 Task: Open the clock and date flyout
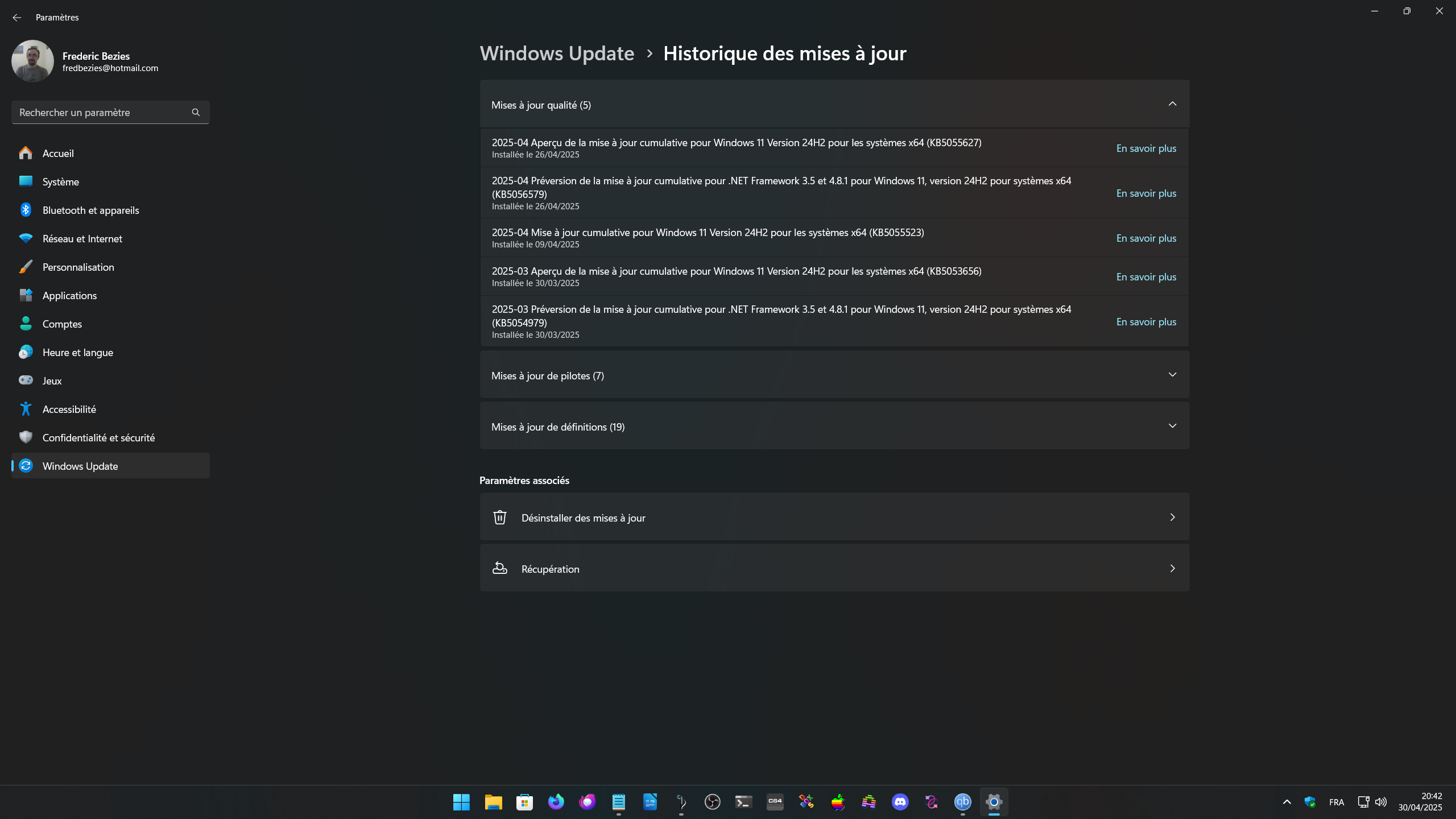point(1420,802)
